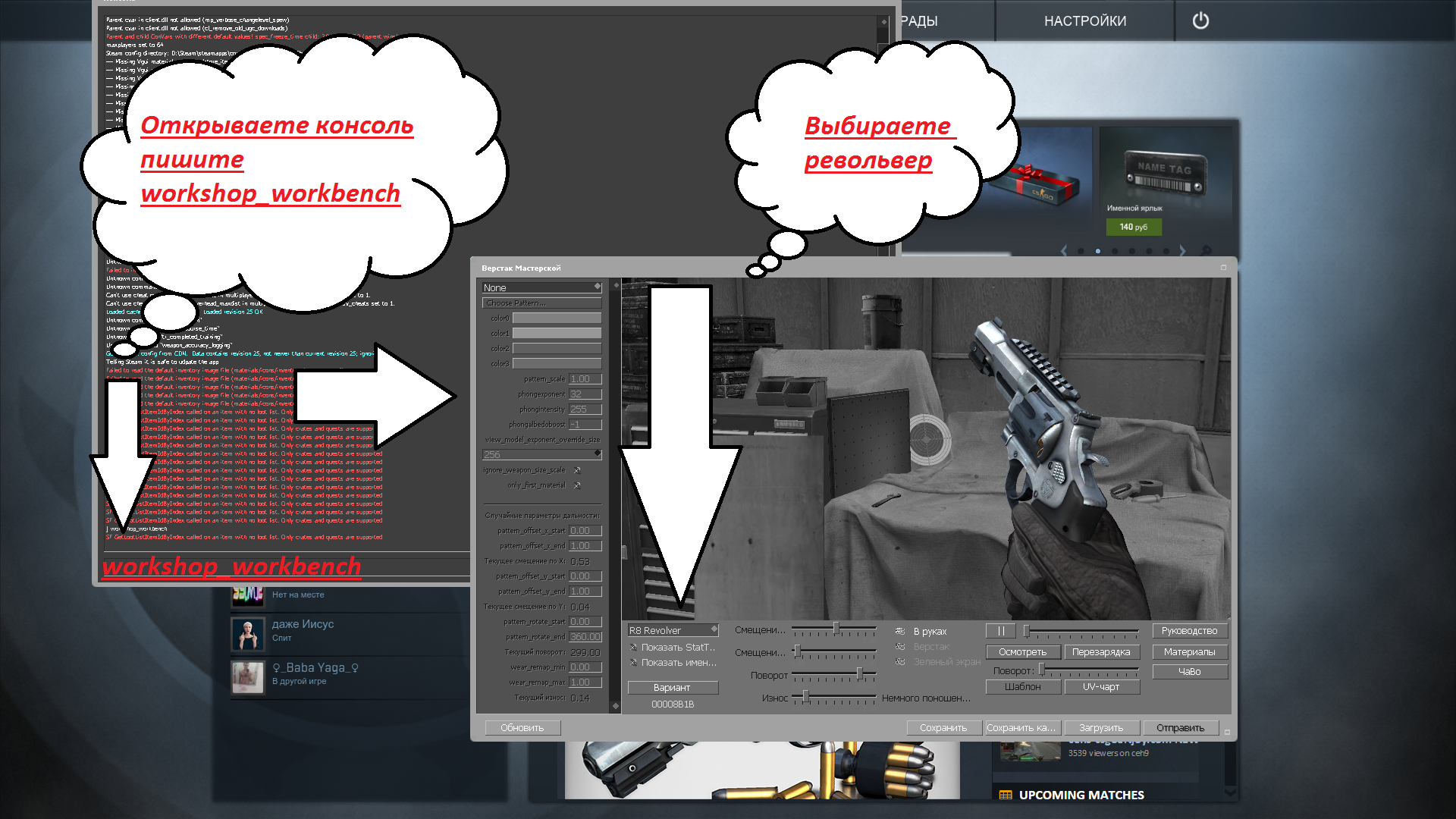
Task: Click the Вариант button
Action: [x=673, y=688]
